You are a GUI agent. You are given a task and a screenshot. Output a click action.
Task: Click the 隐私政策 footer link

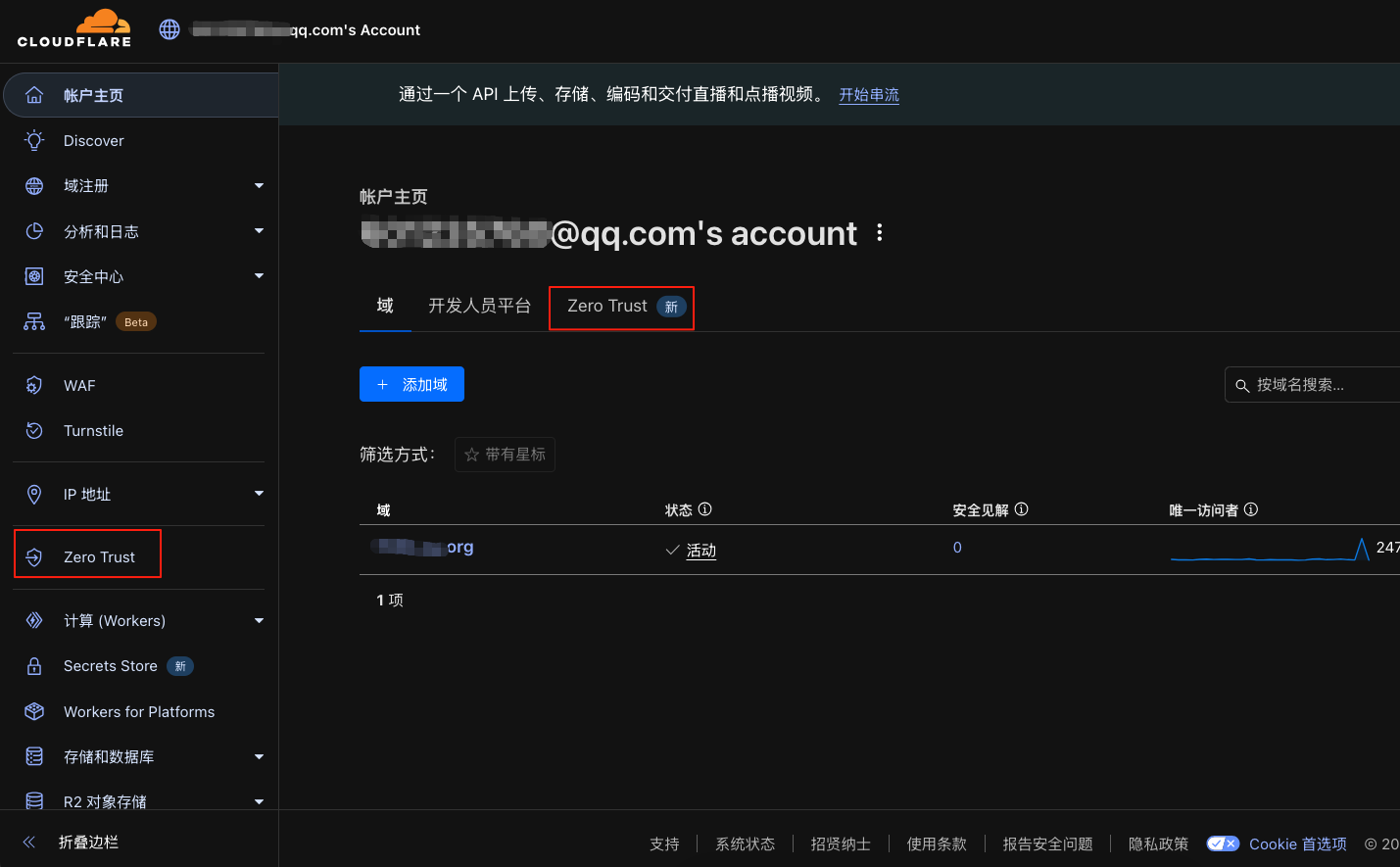1158,843
